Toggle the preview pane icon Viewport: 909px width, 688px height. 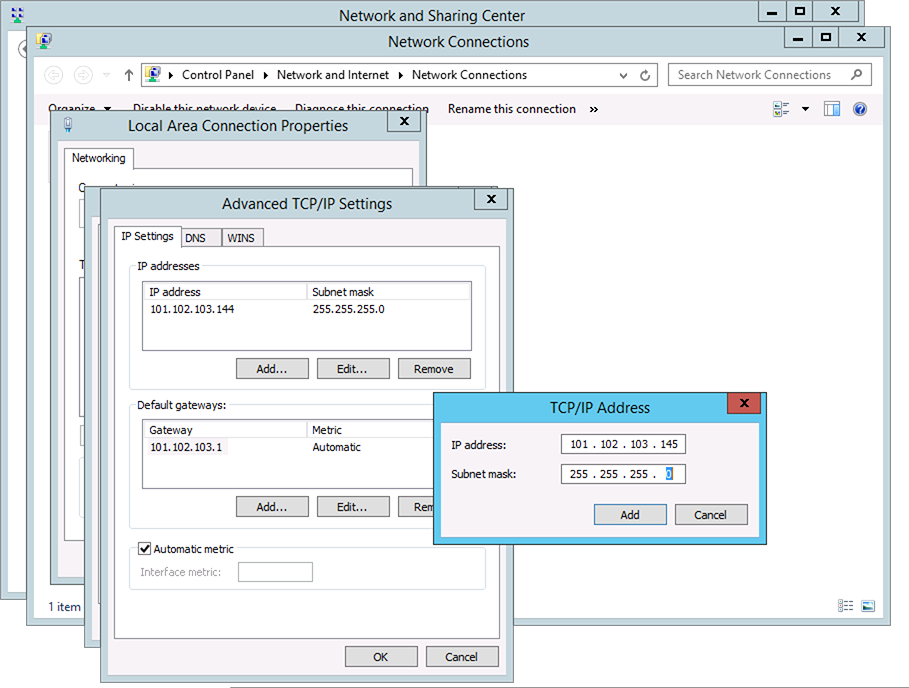click(832, 109)
